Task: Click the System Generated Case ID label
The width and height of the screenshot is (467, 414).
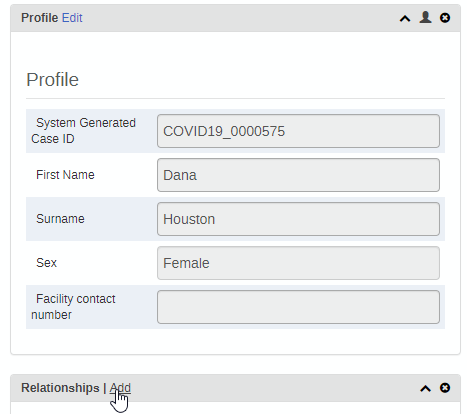Action: pyautogui.click(x=83, y=131)
